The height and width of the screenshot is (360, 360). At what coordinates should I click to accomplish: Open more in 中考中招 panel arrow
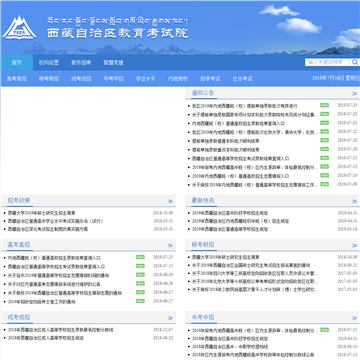pos(354,318)
